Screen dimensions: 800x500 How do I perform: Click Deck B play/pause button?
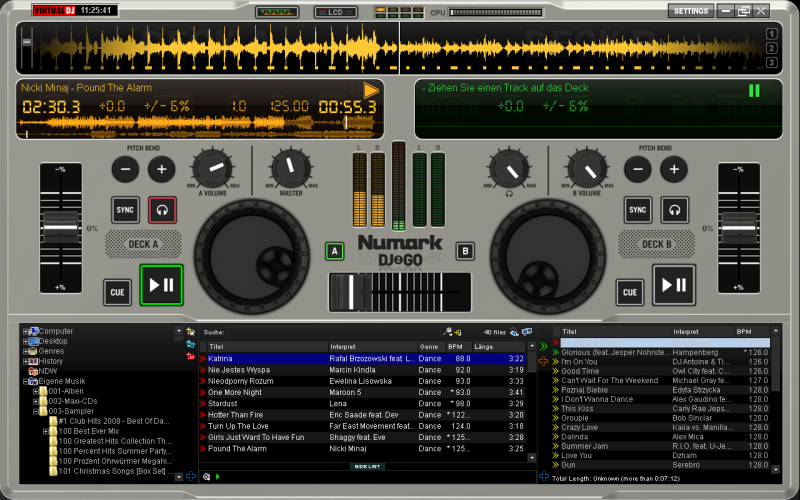point(673,285)
